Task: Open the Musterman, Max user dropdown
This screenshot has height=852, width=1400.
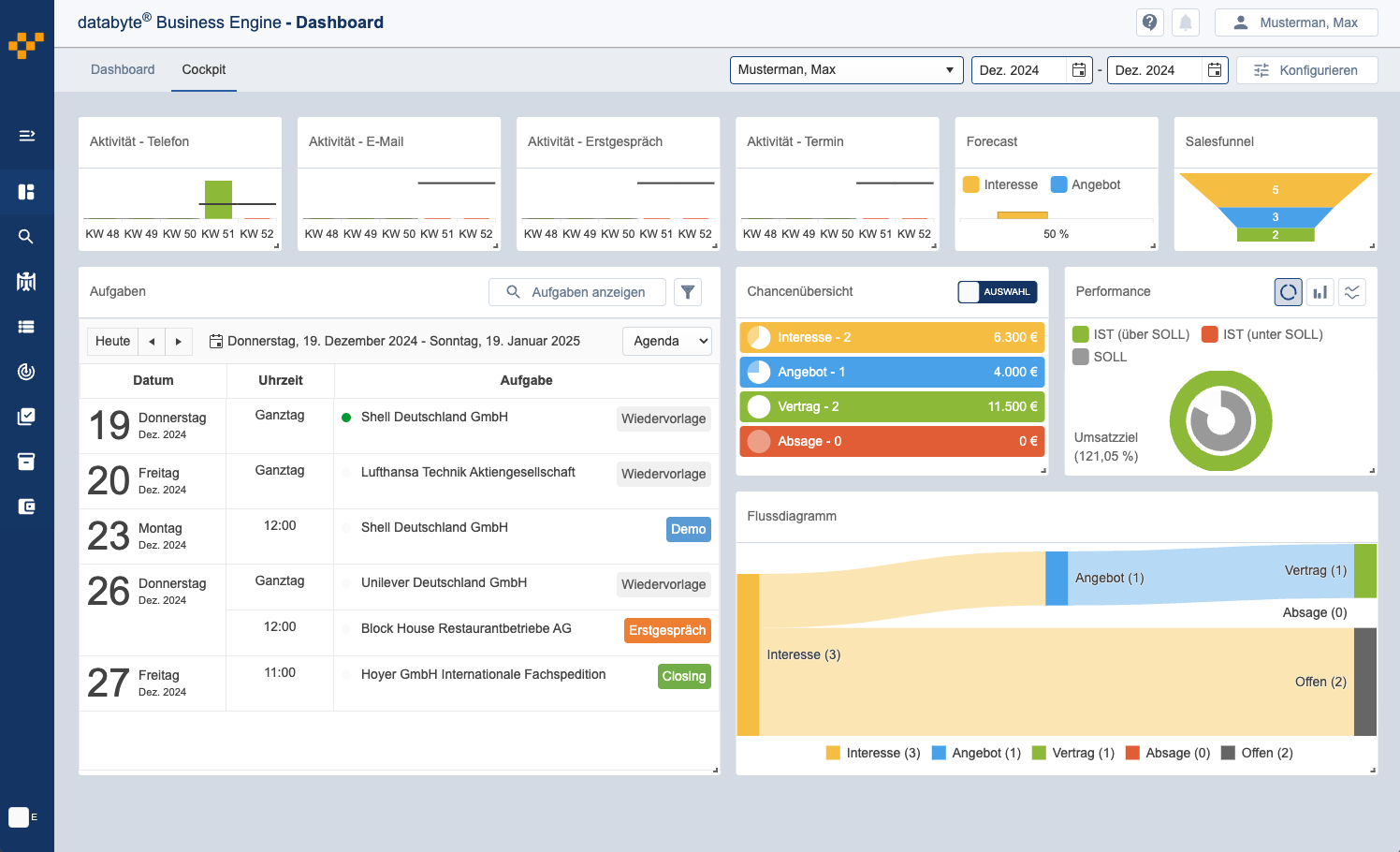Action: [846, 70]
